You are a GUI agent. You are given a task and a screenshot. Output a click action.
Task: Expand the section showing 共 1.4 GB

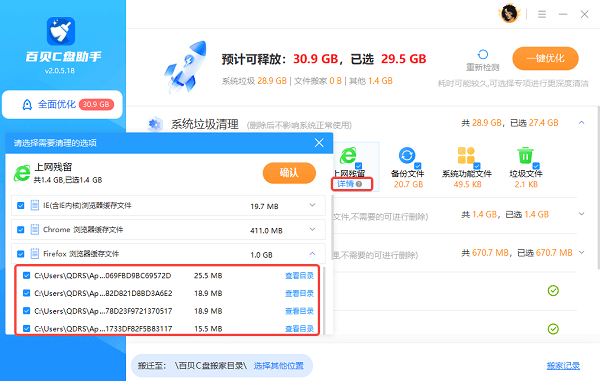(582, 214)
